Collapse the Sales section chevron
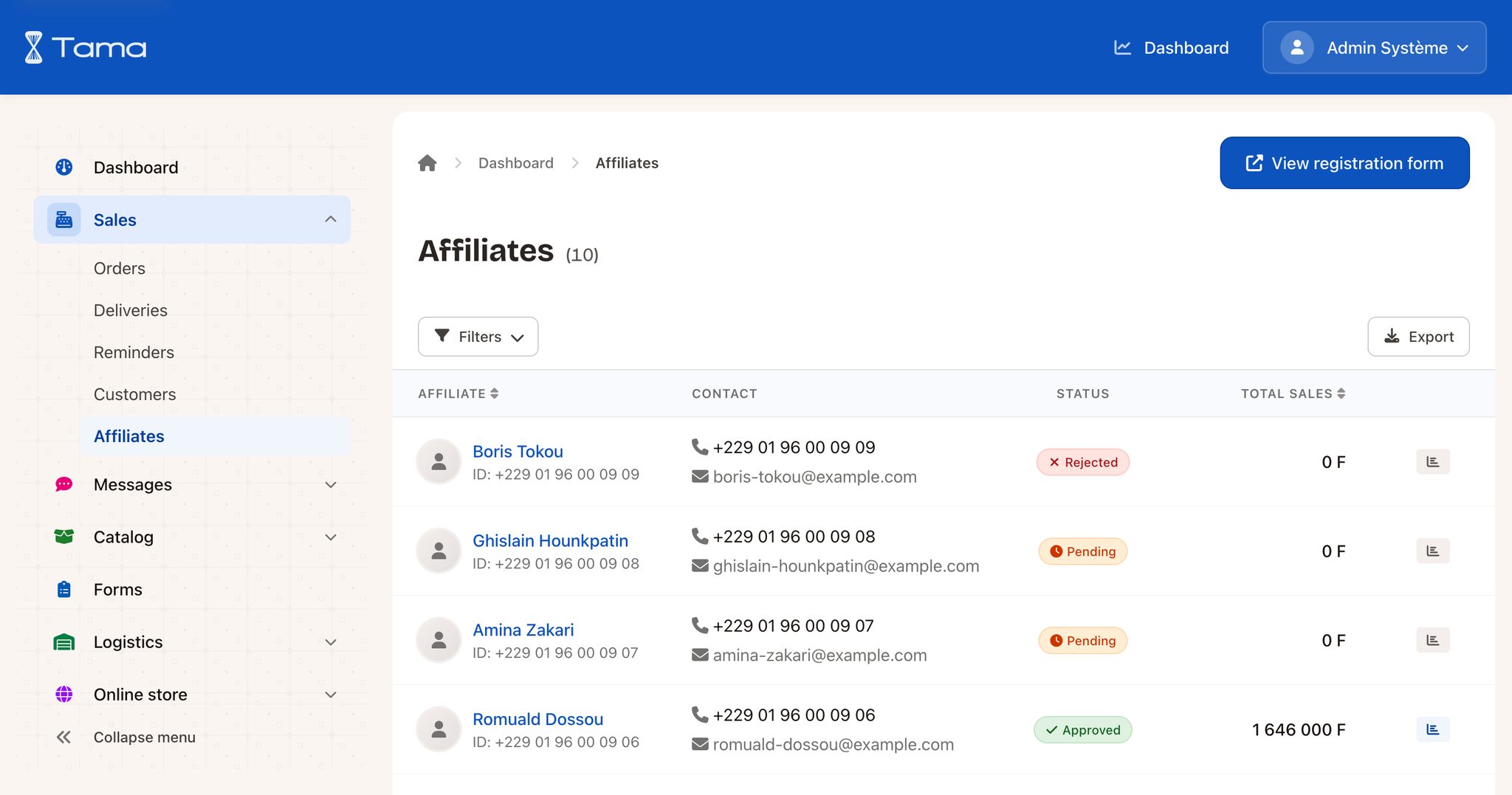 click(x=331, y=219)
